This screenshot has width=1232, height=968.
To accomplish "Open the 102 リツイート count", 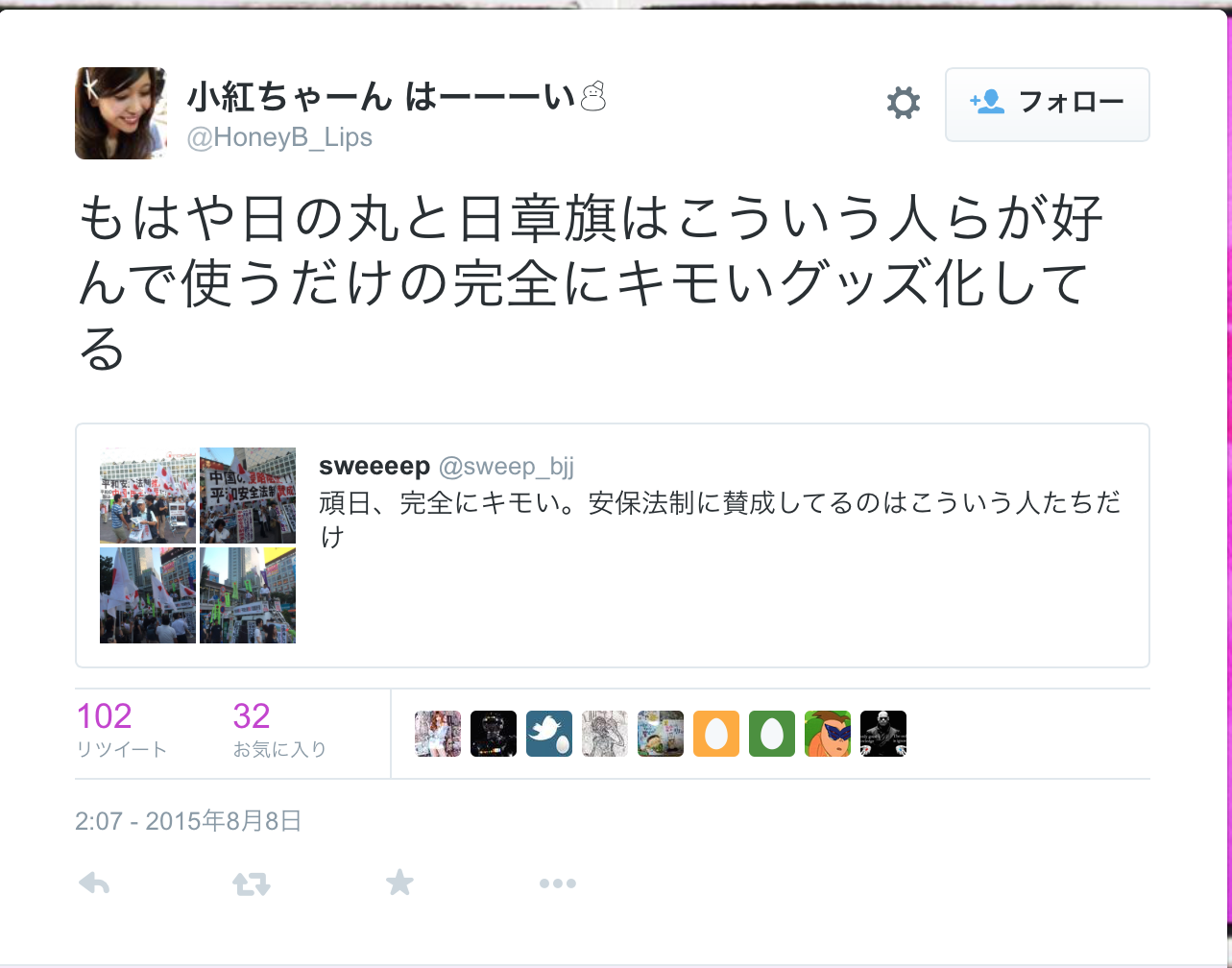I will coord(121,730).
